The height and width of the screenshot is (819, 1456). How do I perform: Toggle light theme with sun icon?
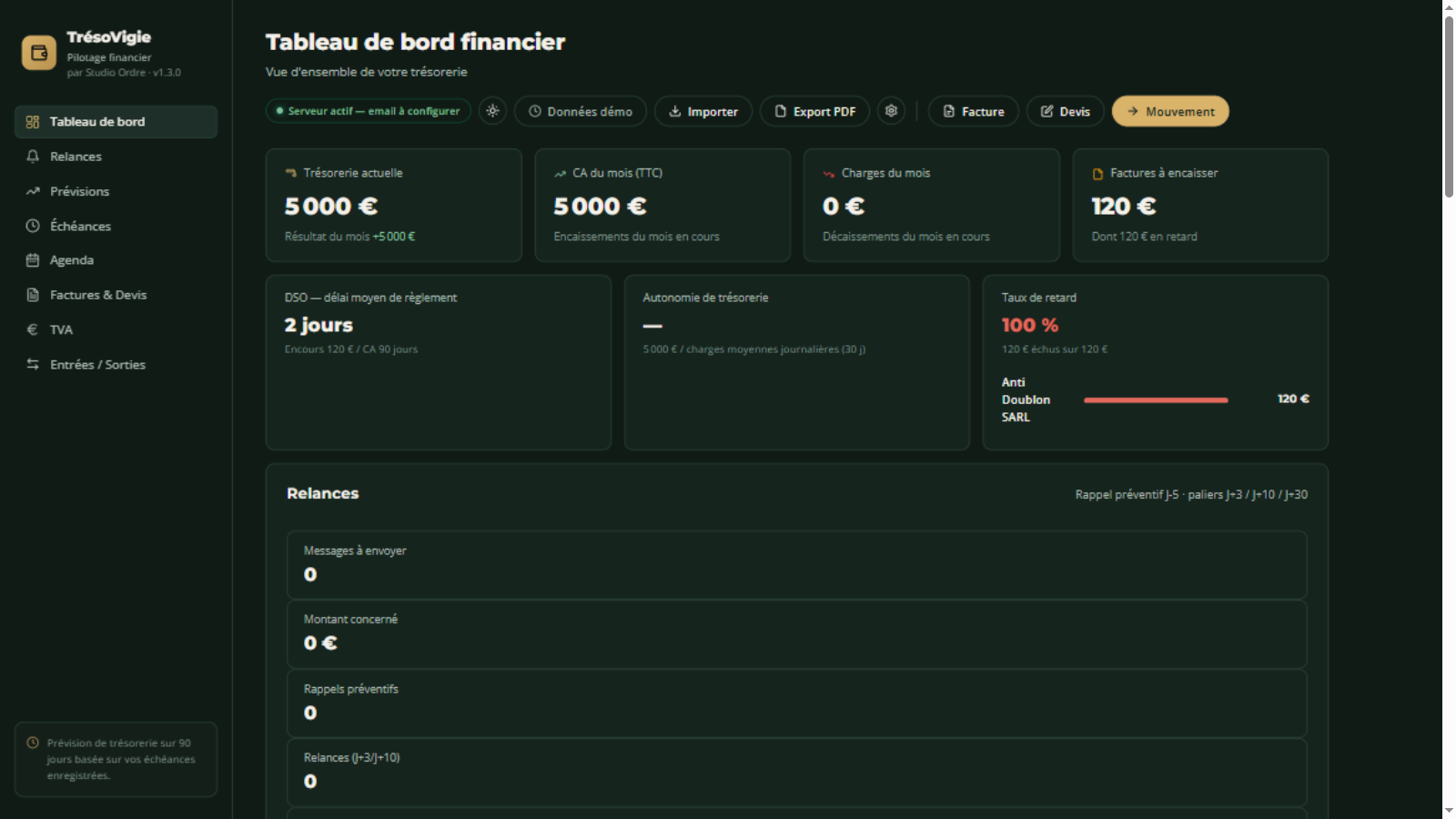tap(492, 111)
